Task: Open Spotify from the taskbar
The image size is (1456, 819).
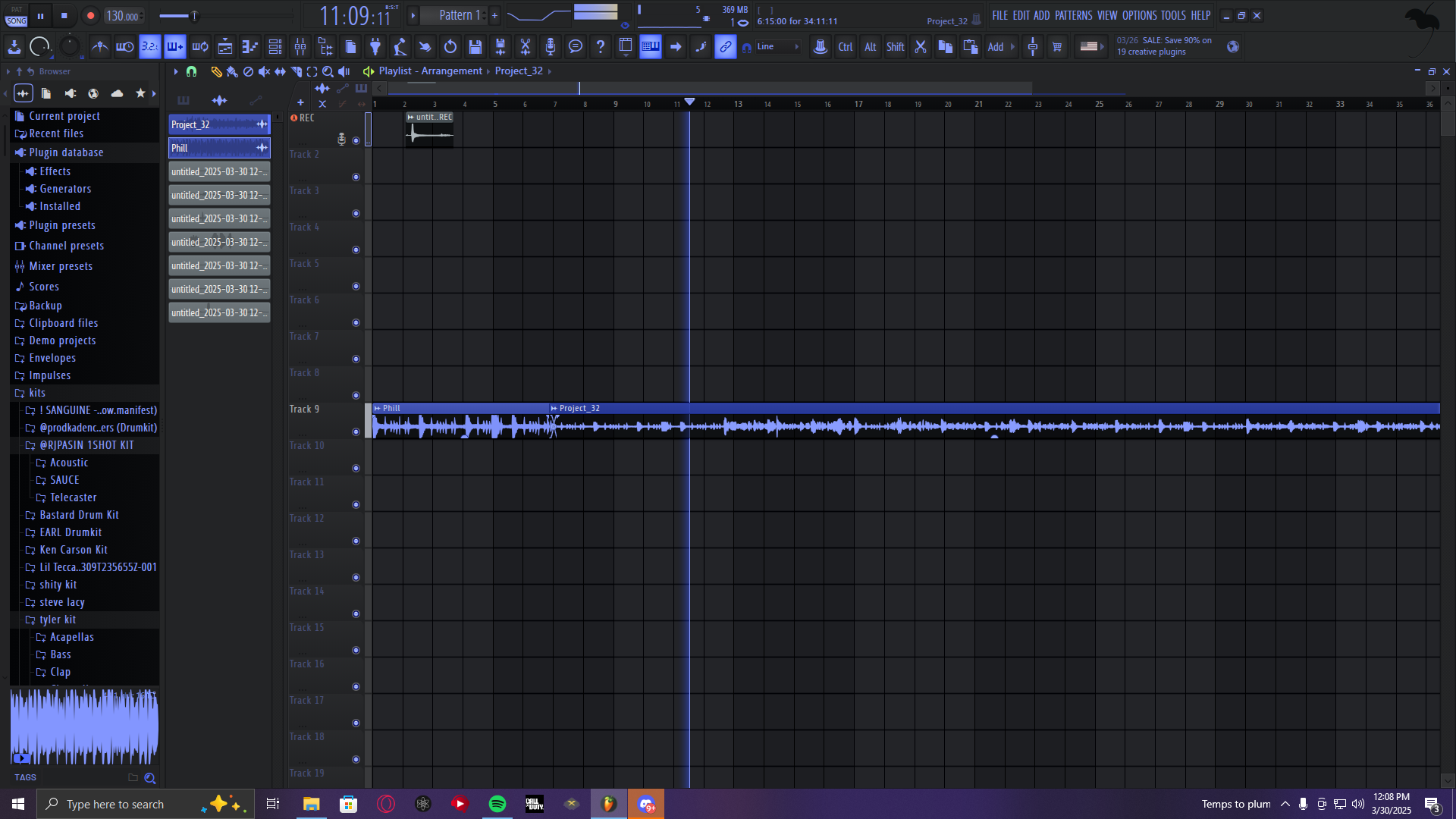Action: point(497,804)
